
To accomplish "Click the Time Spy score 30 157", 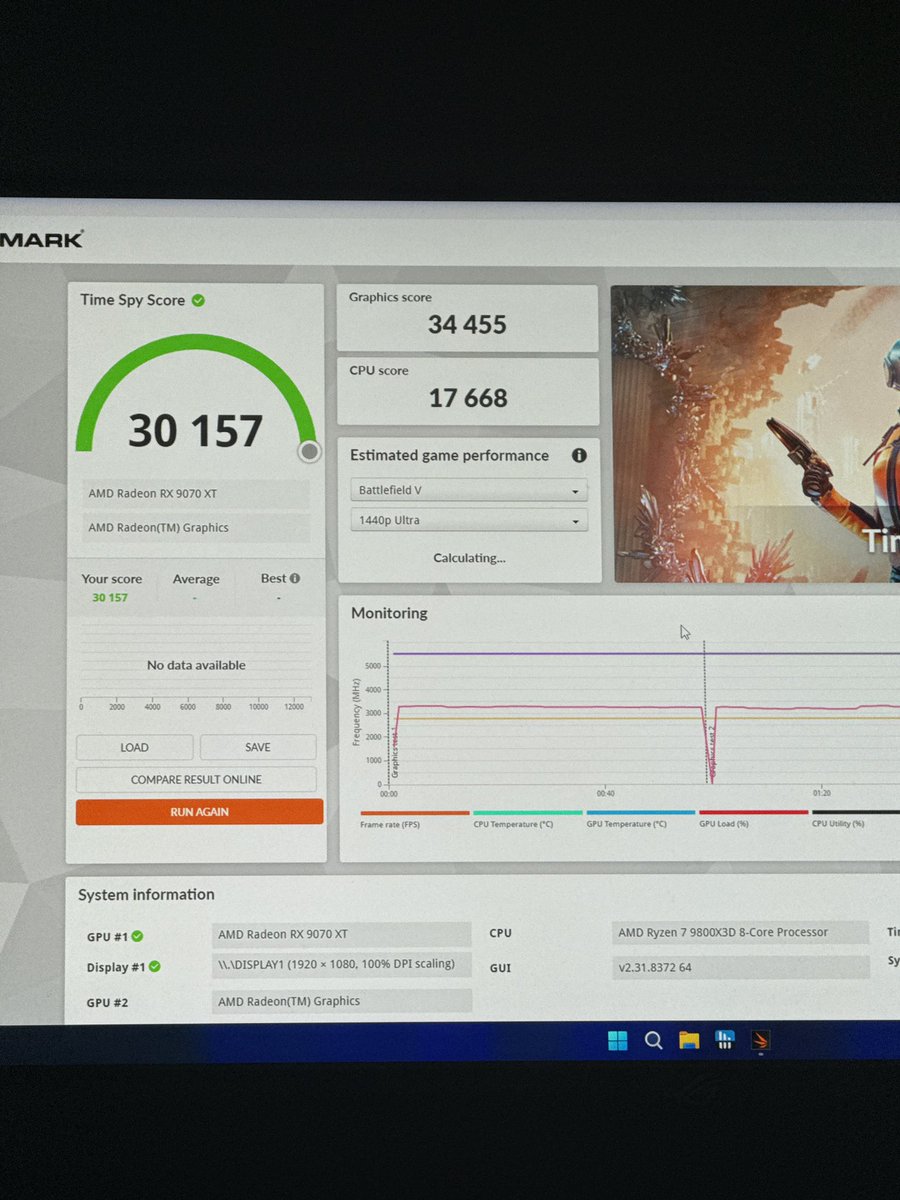I will pos(196,431).
